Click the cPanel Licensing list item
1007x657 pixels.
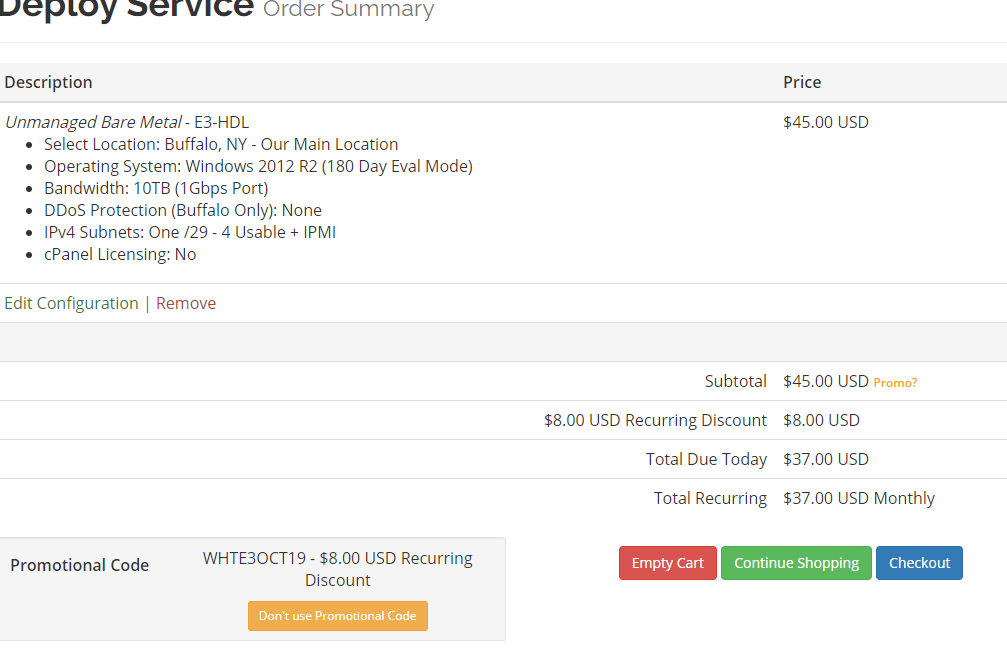tap(120, 254)
